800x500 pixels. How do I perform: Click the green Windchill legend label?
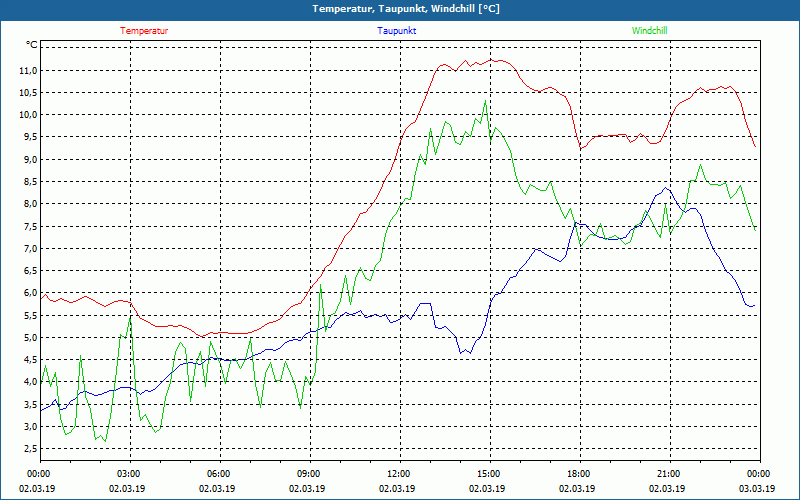tap(649, 31)
